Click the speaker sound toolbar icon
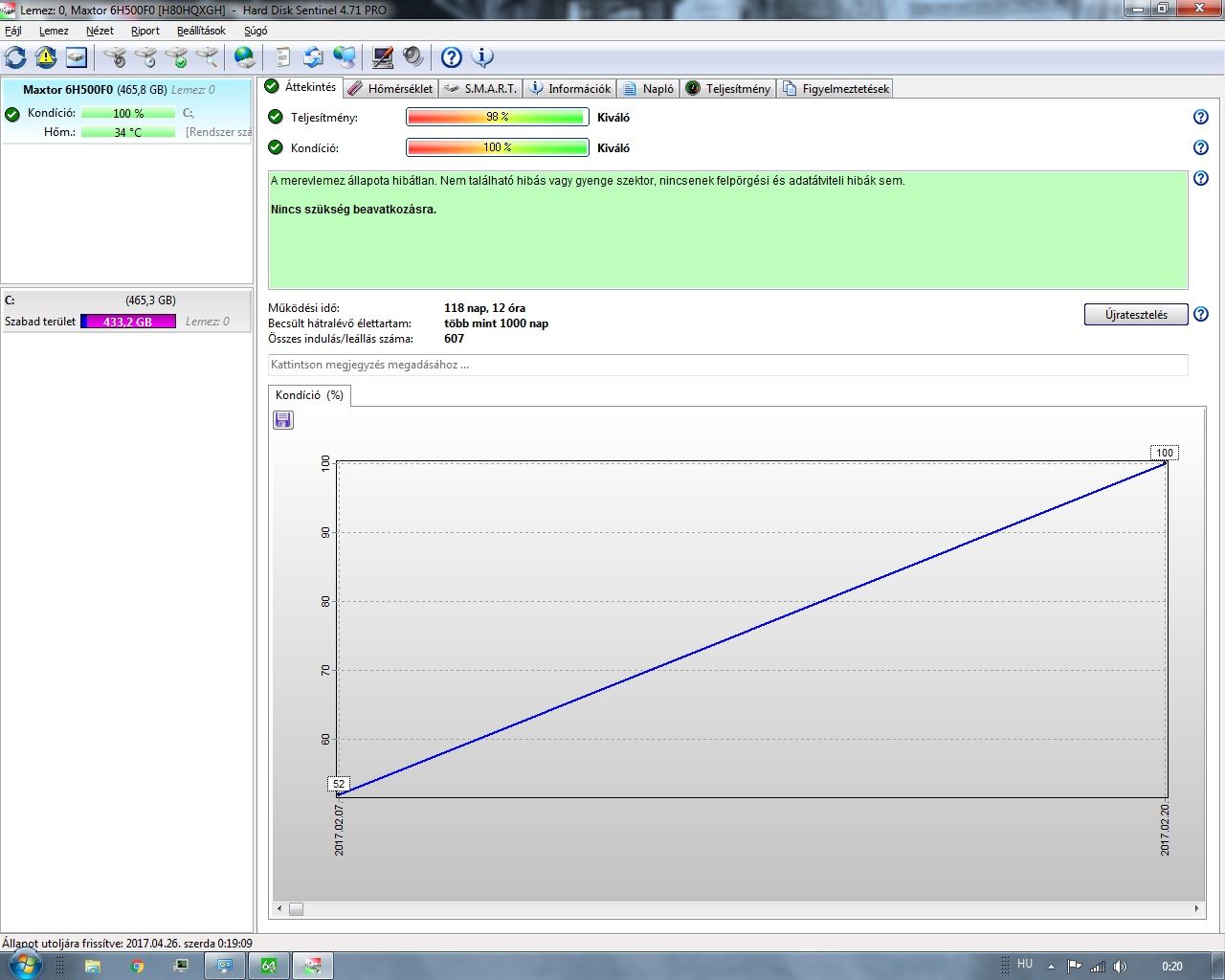The height and width of the screenshot is (980, 1225). pos(413,57)
